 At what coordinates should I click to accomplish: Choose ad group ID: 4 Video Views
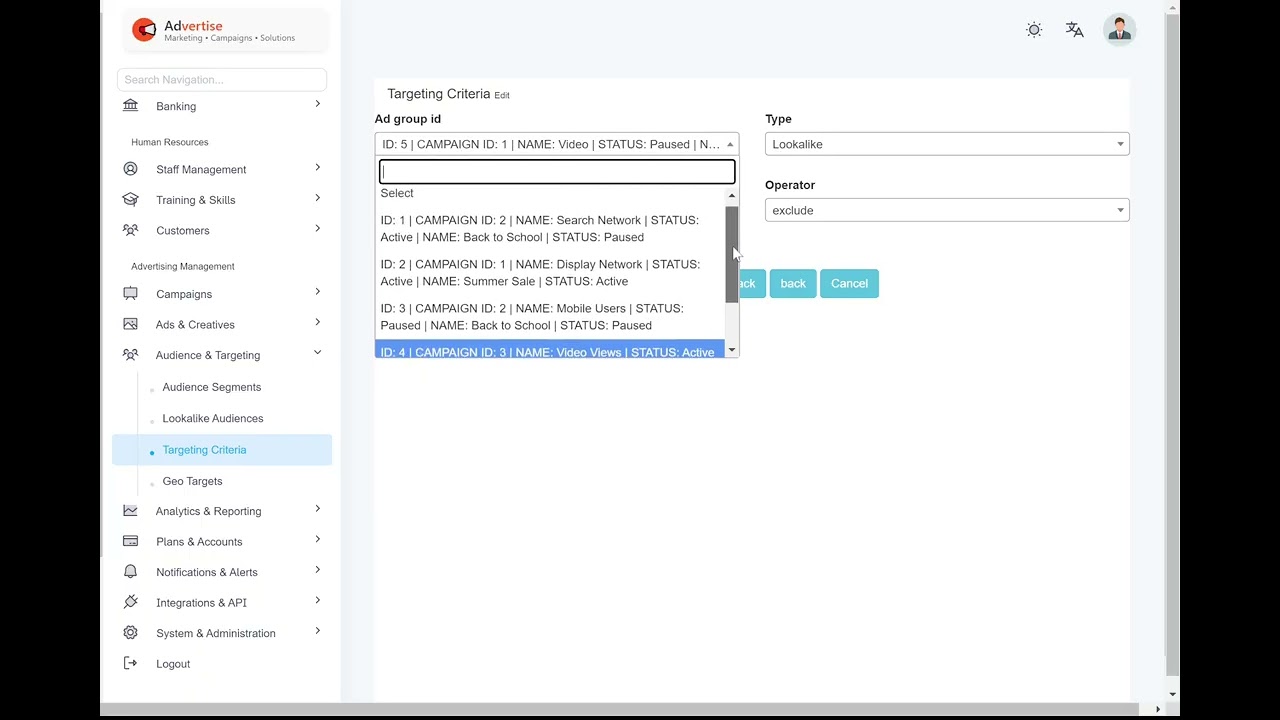pos(550,350)
